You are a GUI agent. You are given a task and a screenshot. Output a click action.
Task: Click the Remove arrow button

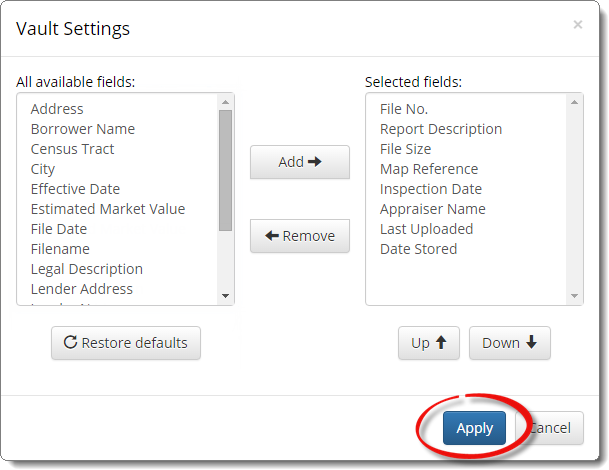(300, 236)
